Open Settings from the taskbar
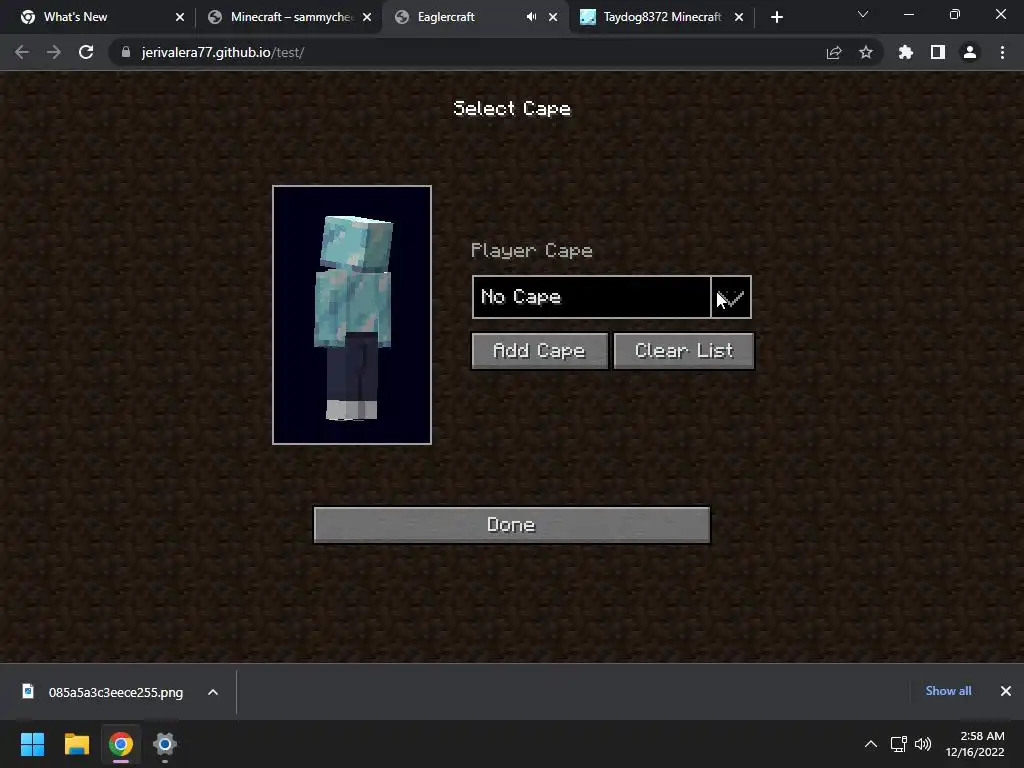Screen dimensions: 1024x768 pos(165,744)
